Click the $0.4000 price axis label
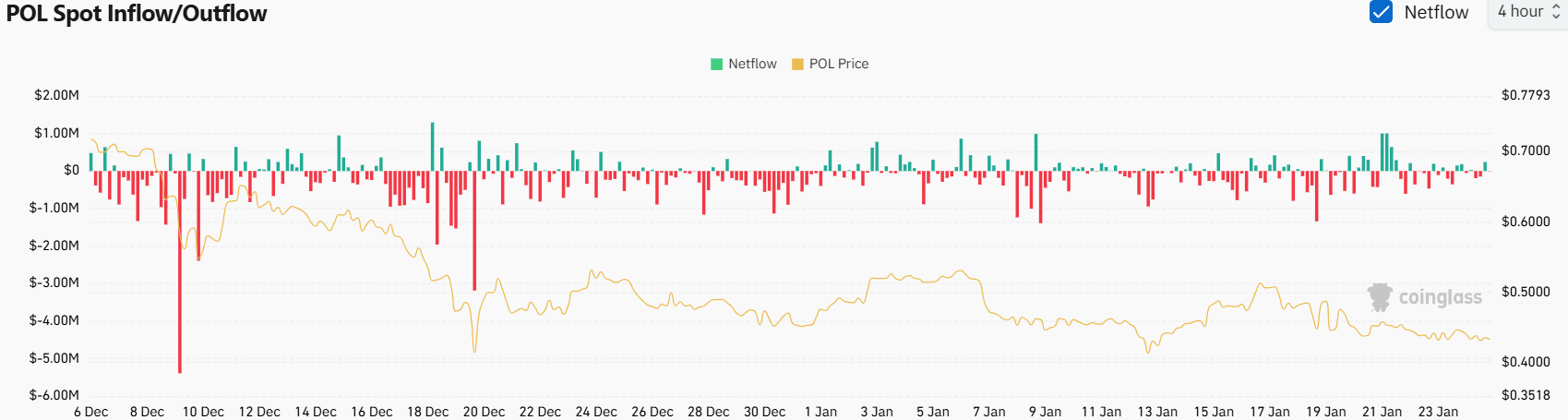Screen dimensions: 1568x420 coord(1526,362)
